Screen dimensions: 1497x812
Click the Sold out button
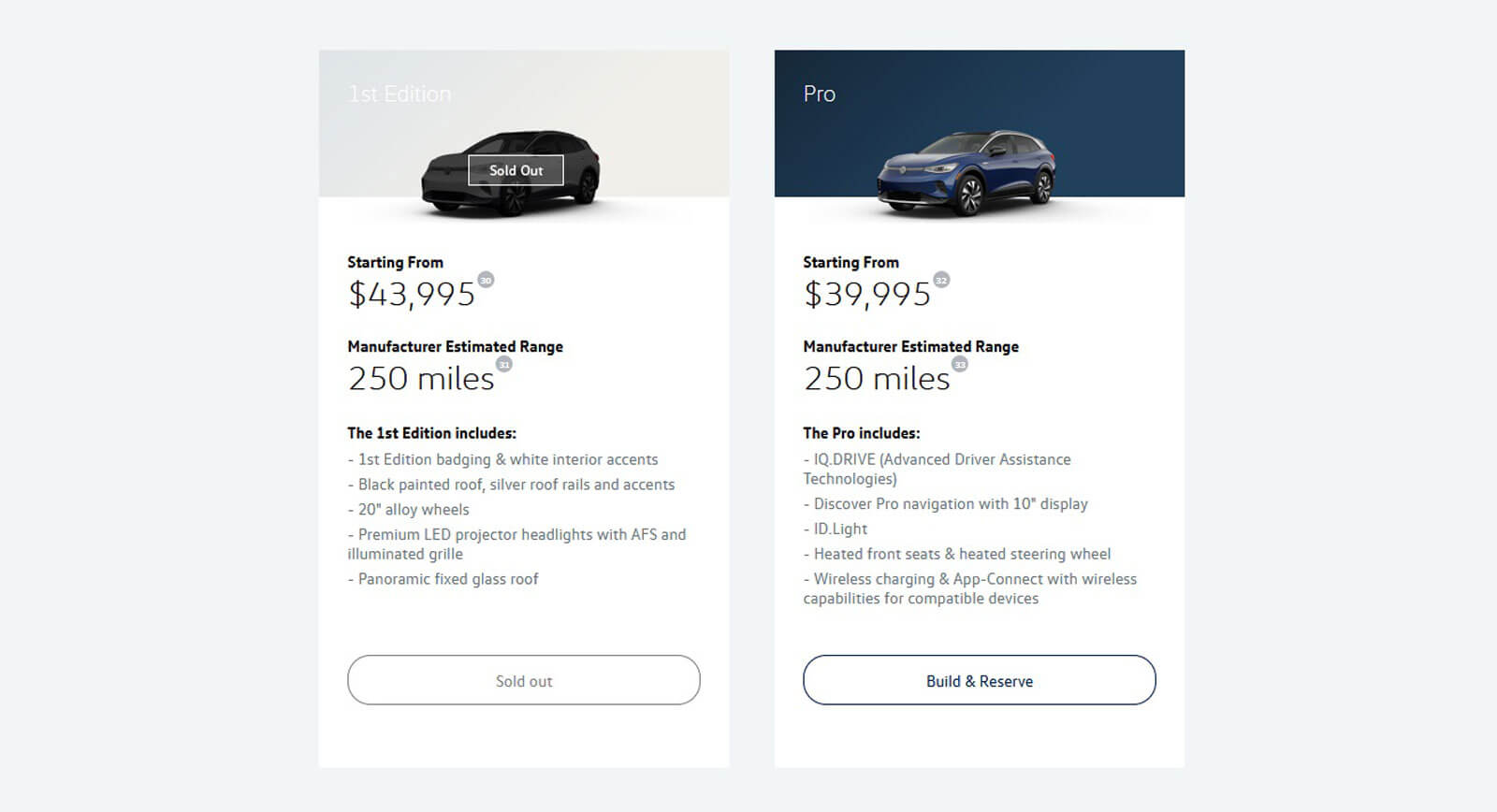[x=523, y=680]
